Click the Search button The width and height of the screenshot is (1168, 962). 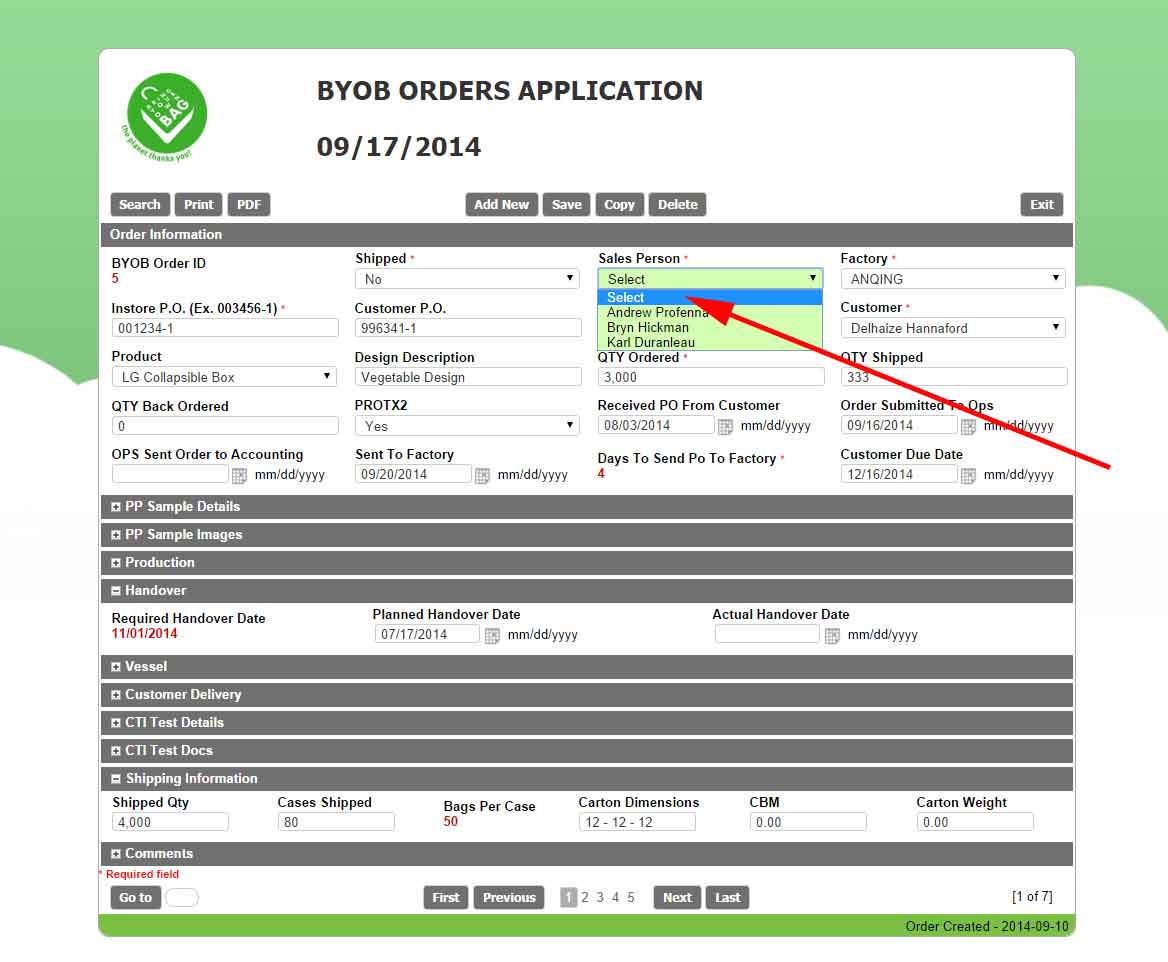[x=140, y=205]
